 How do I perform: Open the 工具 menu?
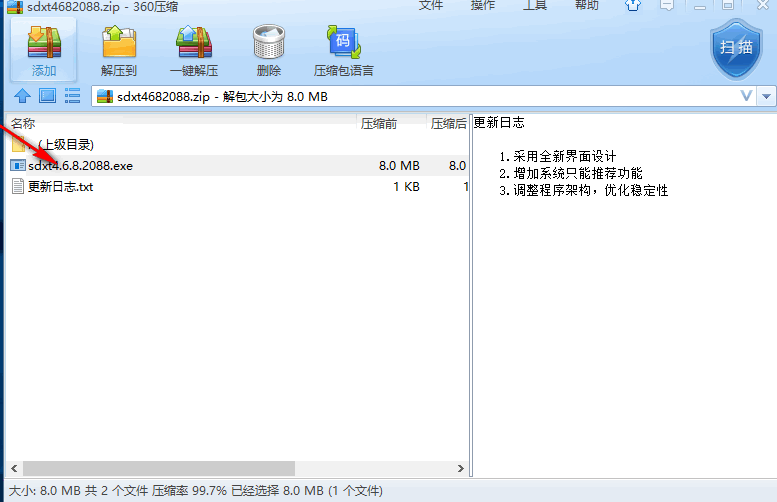point(535,5)
